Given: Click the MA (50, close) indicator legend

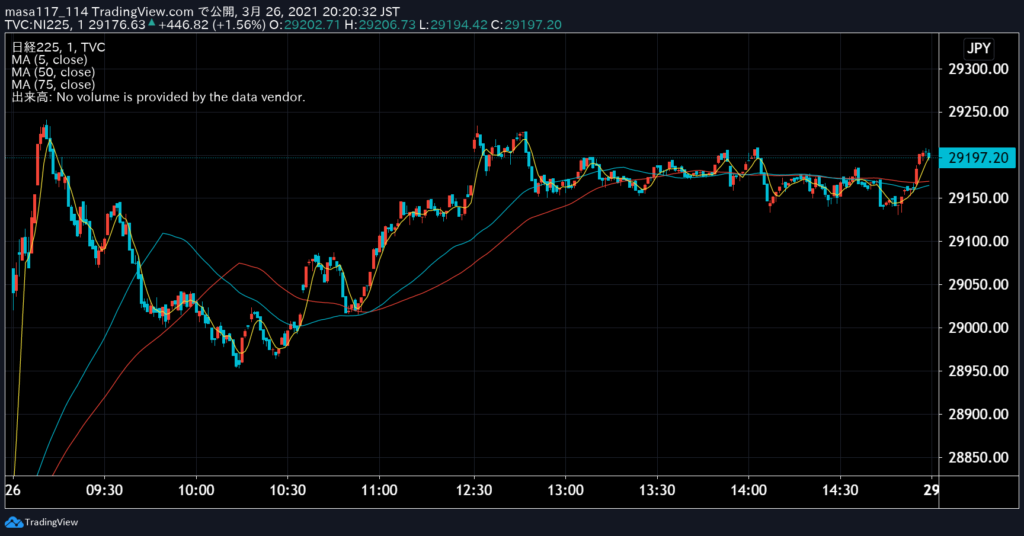Looking at the screenshot, I should (53, 72).
